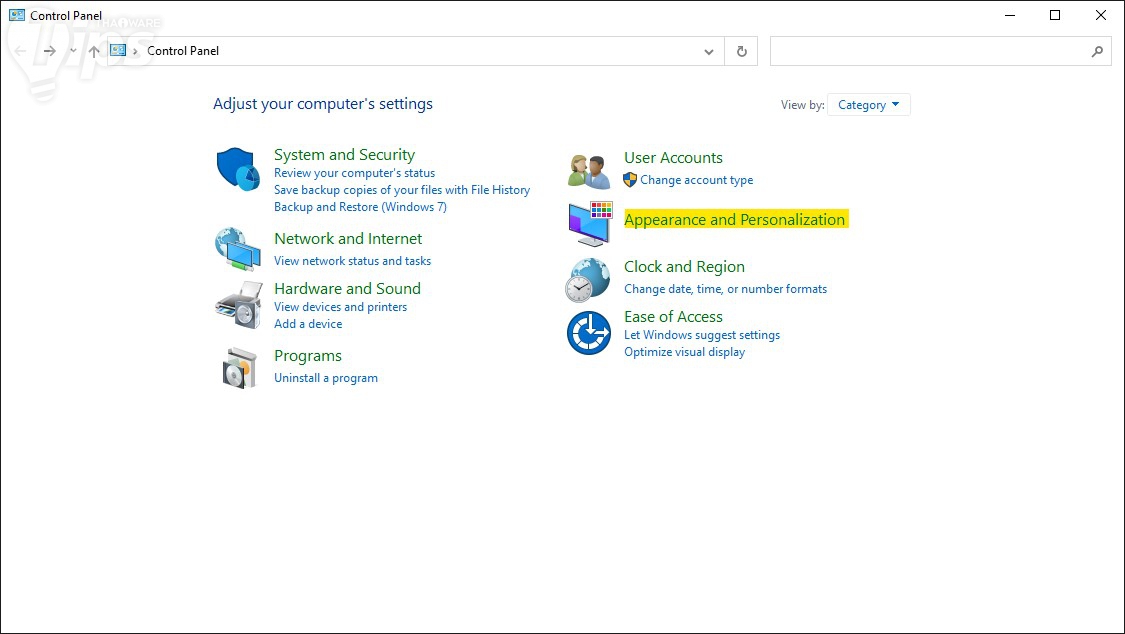This screenshot has width=1125, height=634.
Task: Open View devices and printers
Action: coord(340,307)
